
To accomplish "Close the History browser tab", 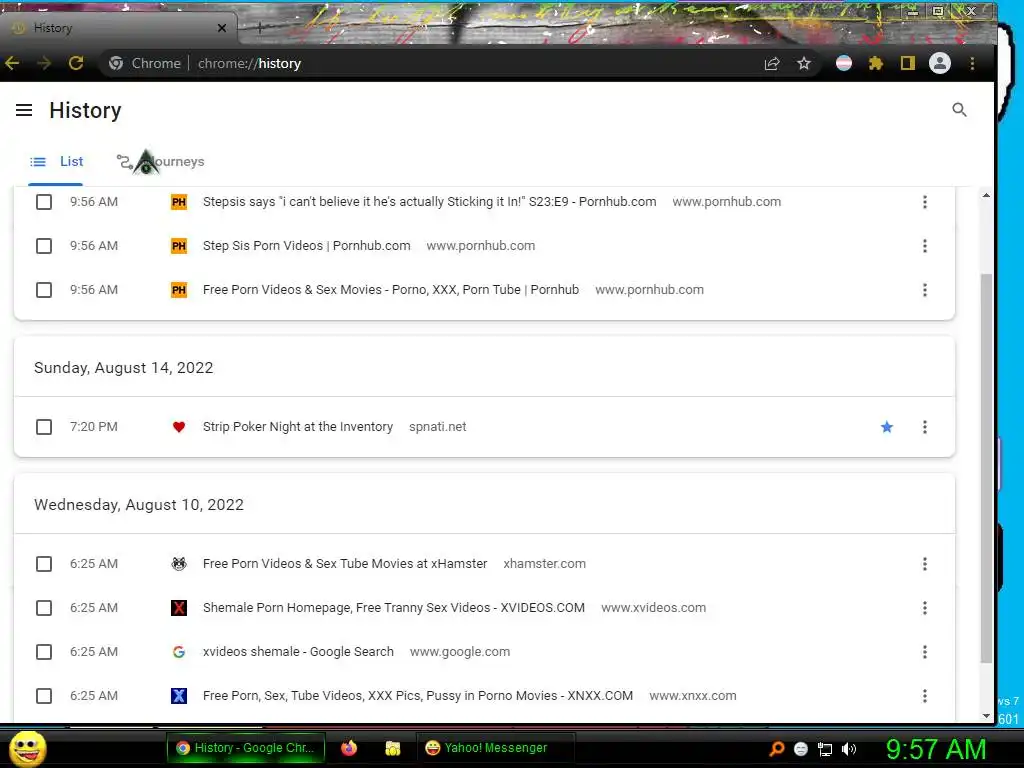I will click(x=221, y=28).
